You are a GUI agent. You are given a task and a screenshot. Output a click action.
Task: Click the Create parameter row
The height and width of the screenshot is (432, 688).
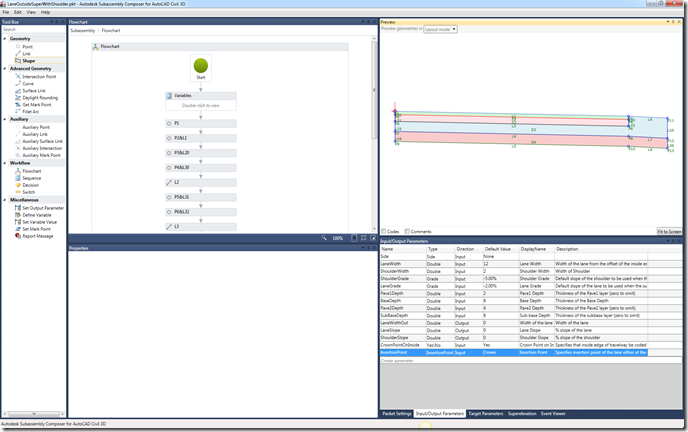click(x=402, y=360)
